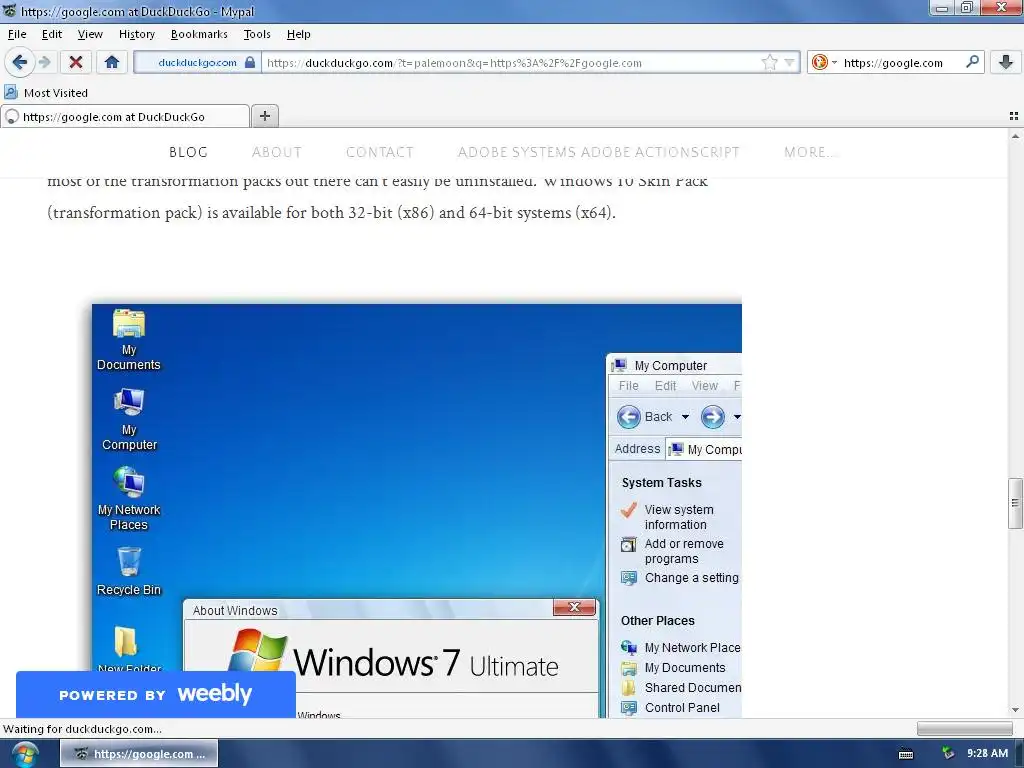This screenshot has width=1024, height=768.
Task: Open the Bookmarks menu
Action: [199, 34]
